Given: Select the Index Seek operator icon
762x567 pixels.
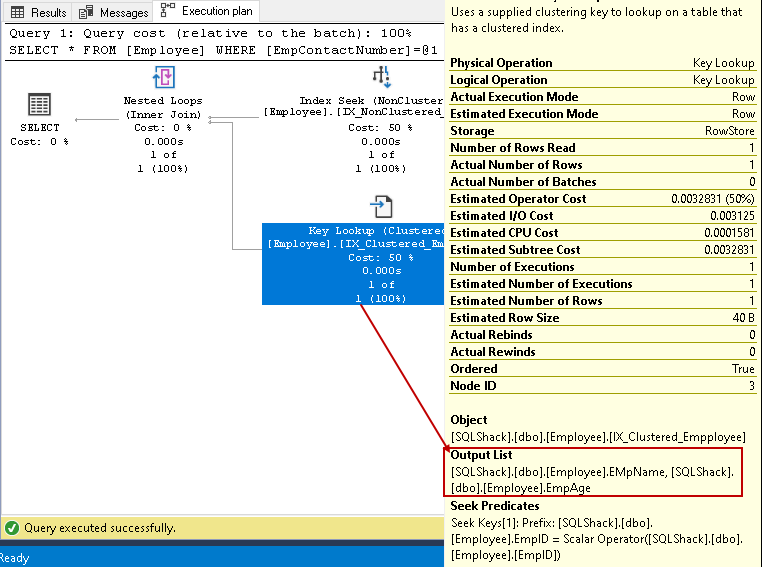Looking at the screenshot, I should point(382,77).
